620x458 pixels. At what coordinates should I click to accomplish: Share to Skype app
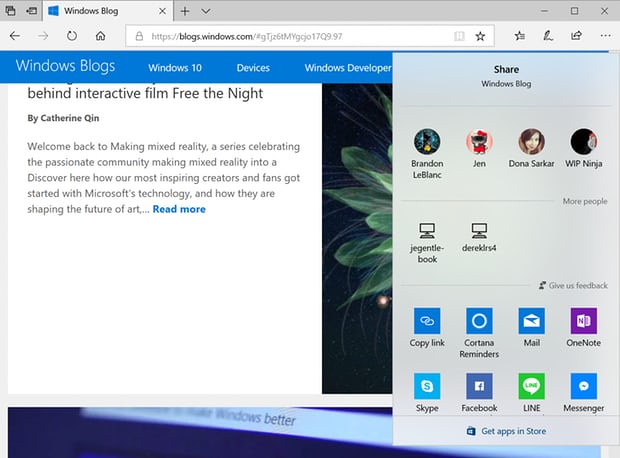pyautogui.click(x=427, y=386)
